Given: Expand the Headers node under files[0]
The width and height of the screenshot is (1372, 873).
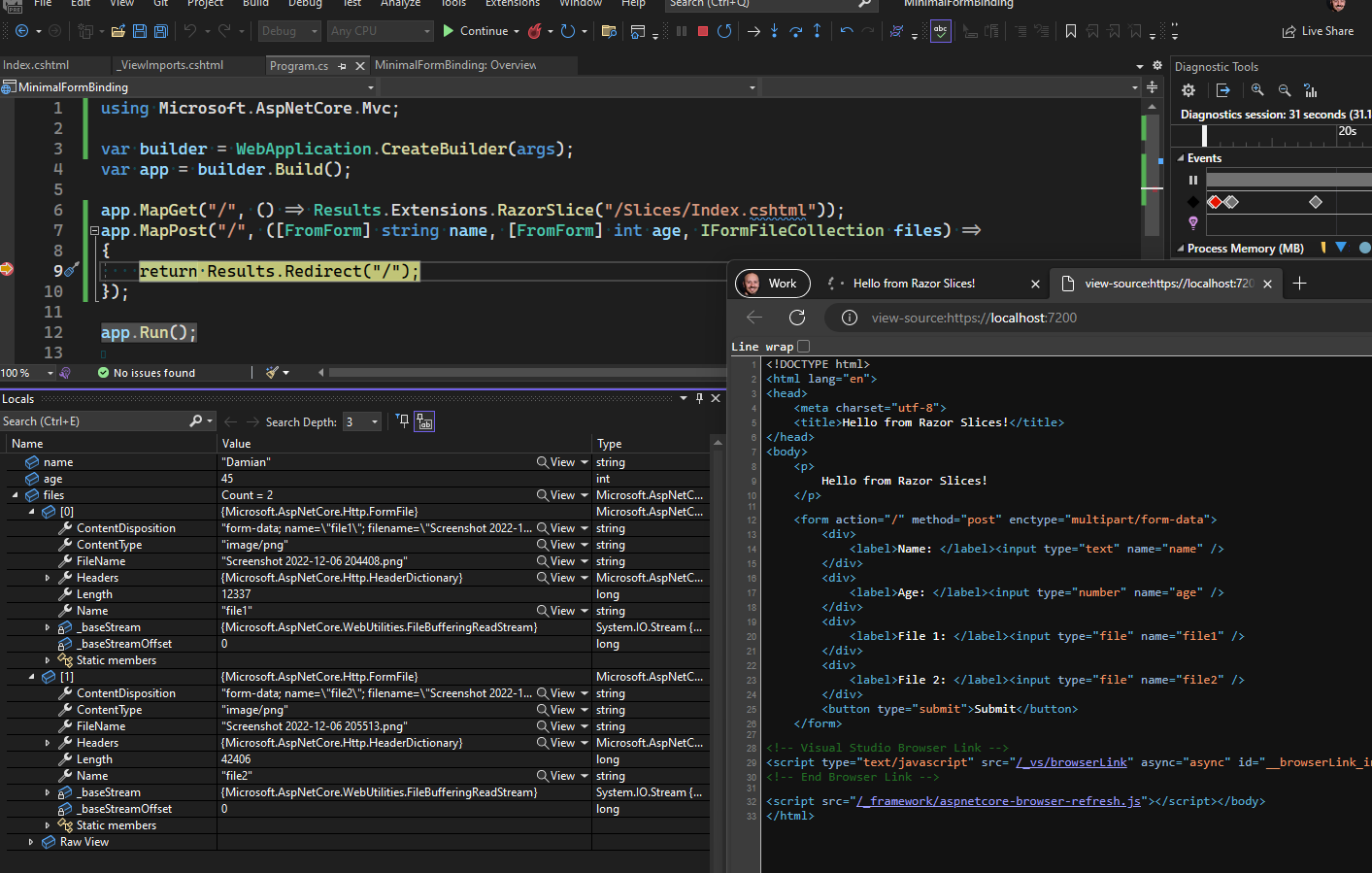Looking at the screenshot, I should tap(47, 577).
